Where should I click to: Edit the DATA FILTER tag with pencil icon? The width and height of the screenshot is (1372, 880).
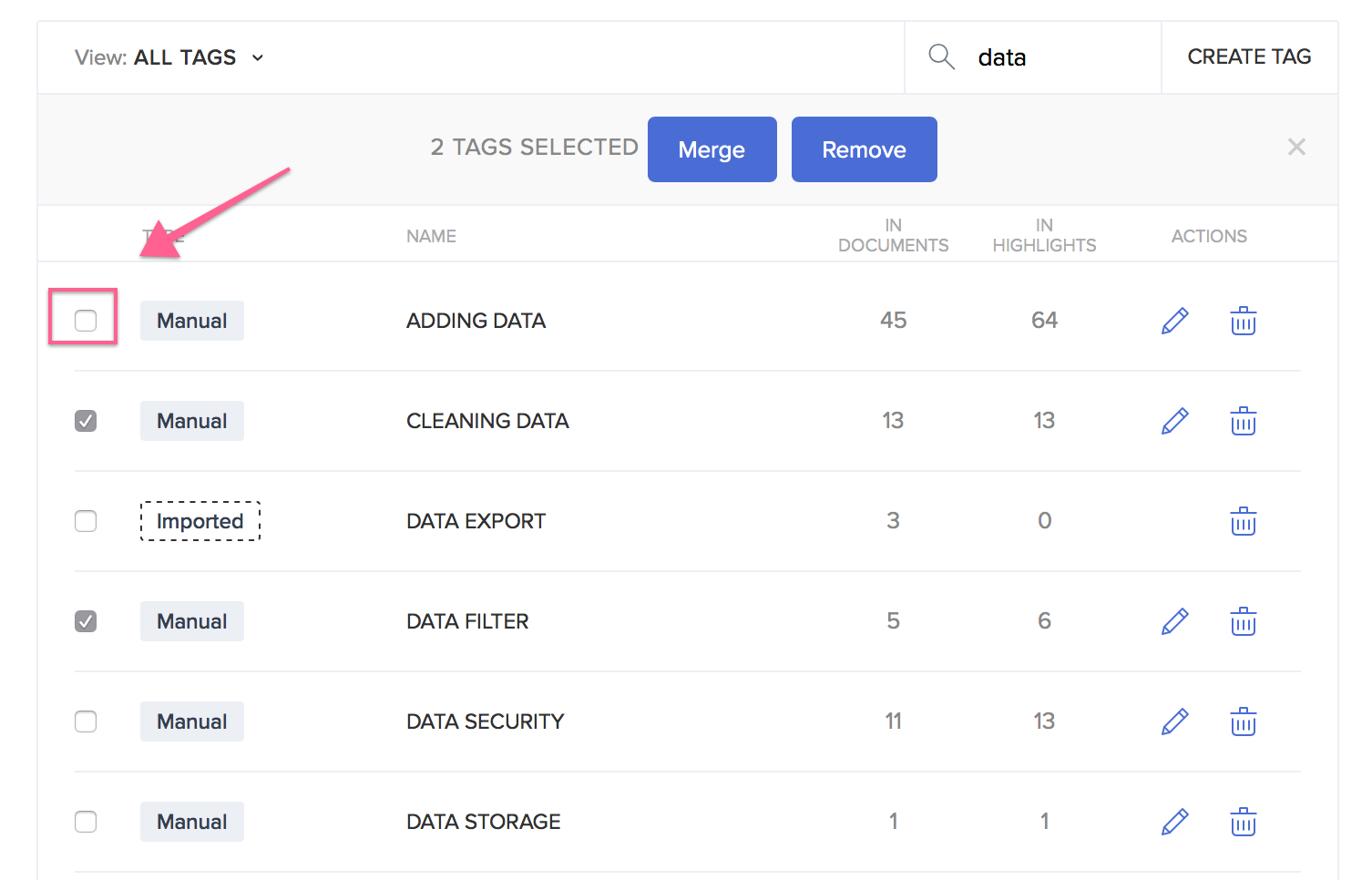(x=1175, y=621)
